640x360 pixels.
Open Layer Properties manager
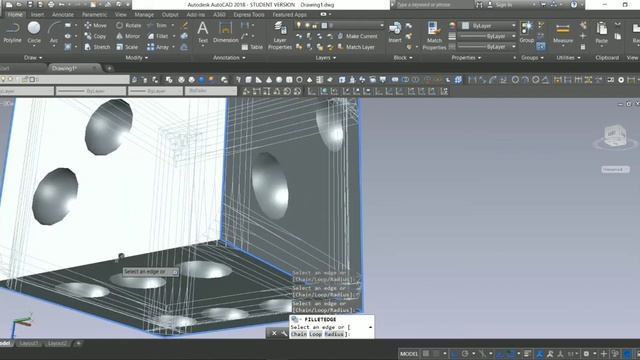pyautogui.click(x=280, y=36)
